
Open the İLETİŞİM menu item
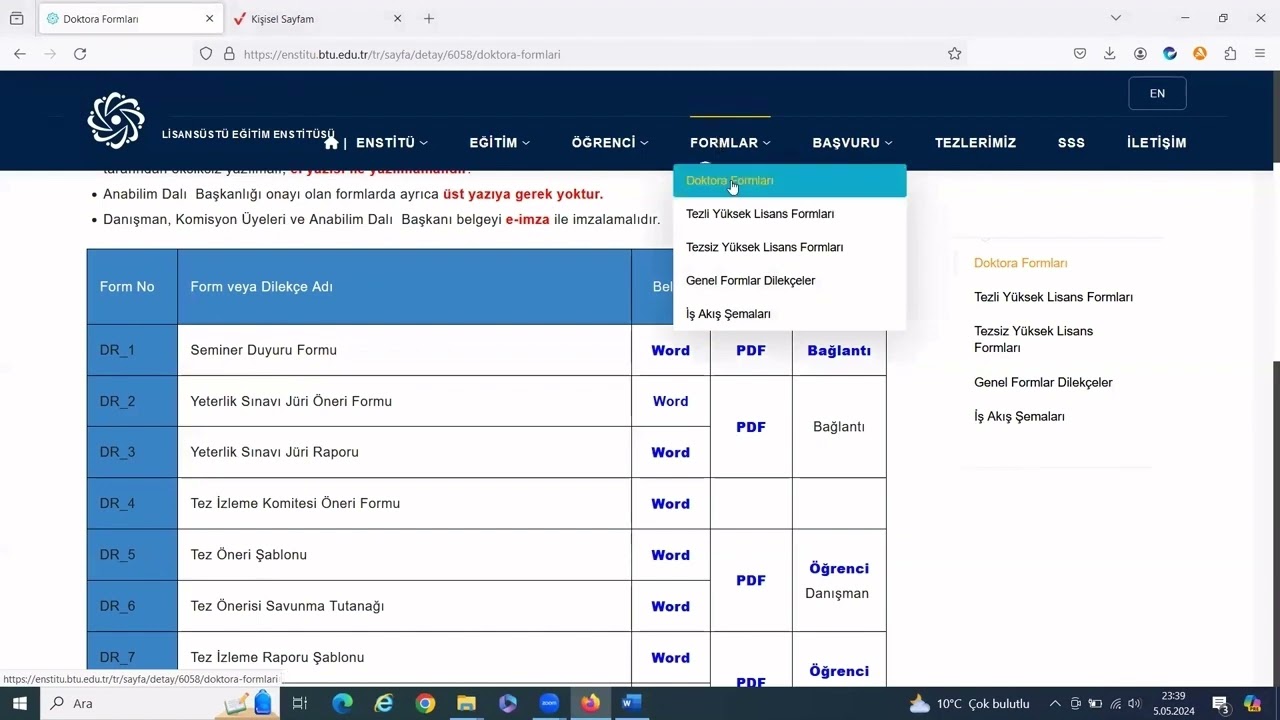point(1157,143)
